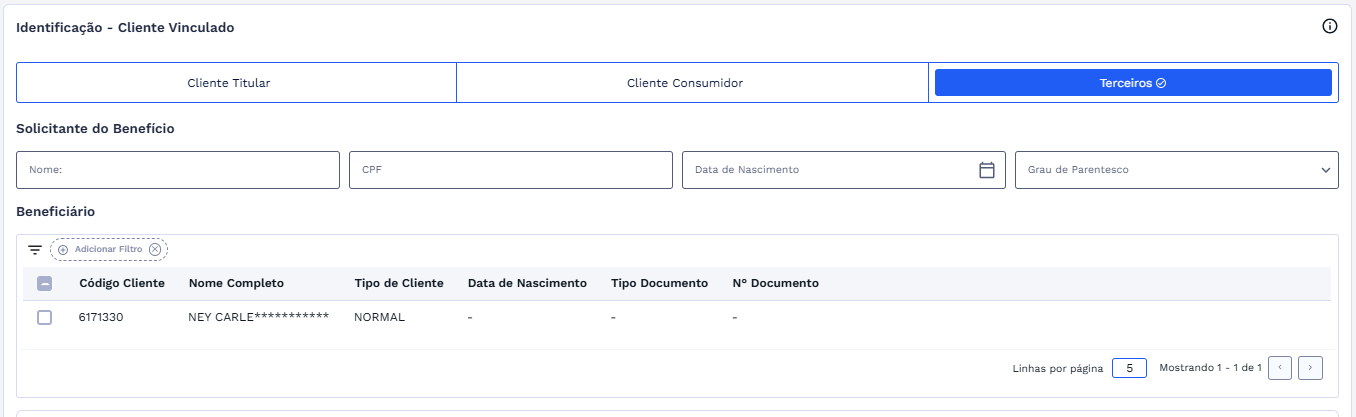Expand the Grau de Parentesco dropdown
This screenshot has width=1356, height=417.
(x=1176, y=170)
